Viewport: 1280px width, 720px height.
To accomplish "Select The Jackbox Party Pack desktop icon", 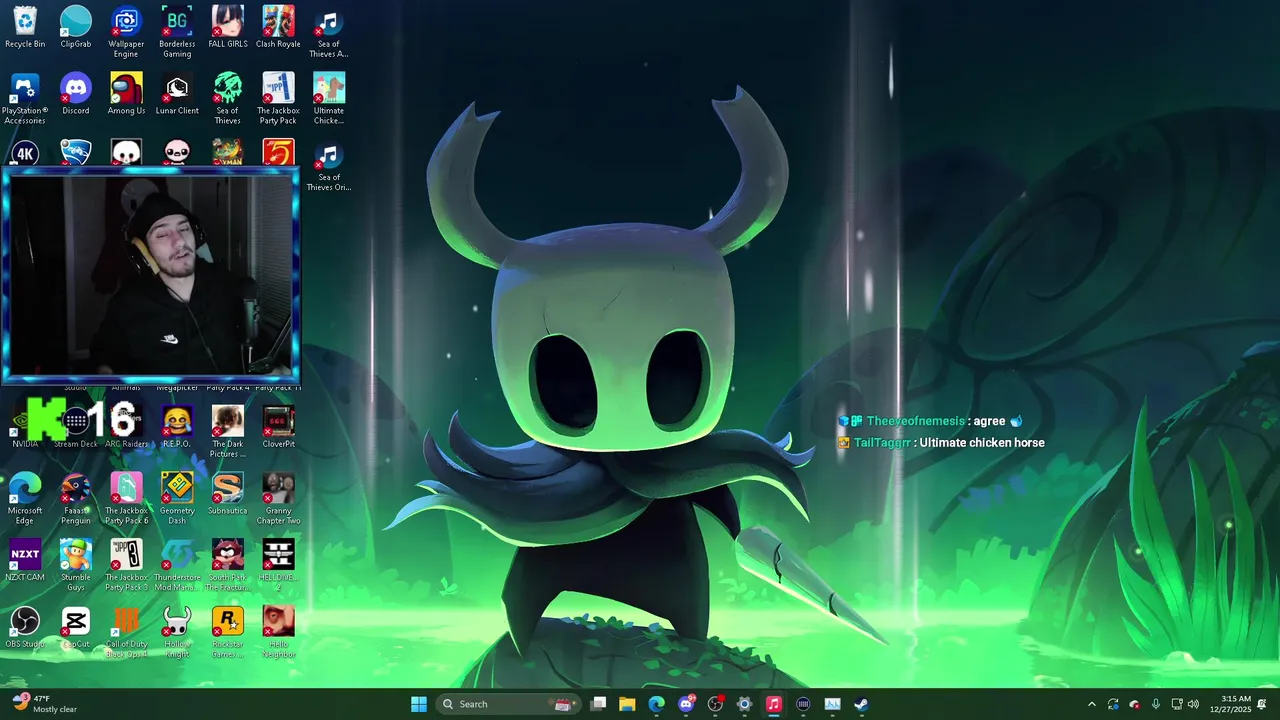I will pos(278,99).
